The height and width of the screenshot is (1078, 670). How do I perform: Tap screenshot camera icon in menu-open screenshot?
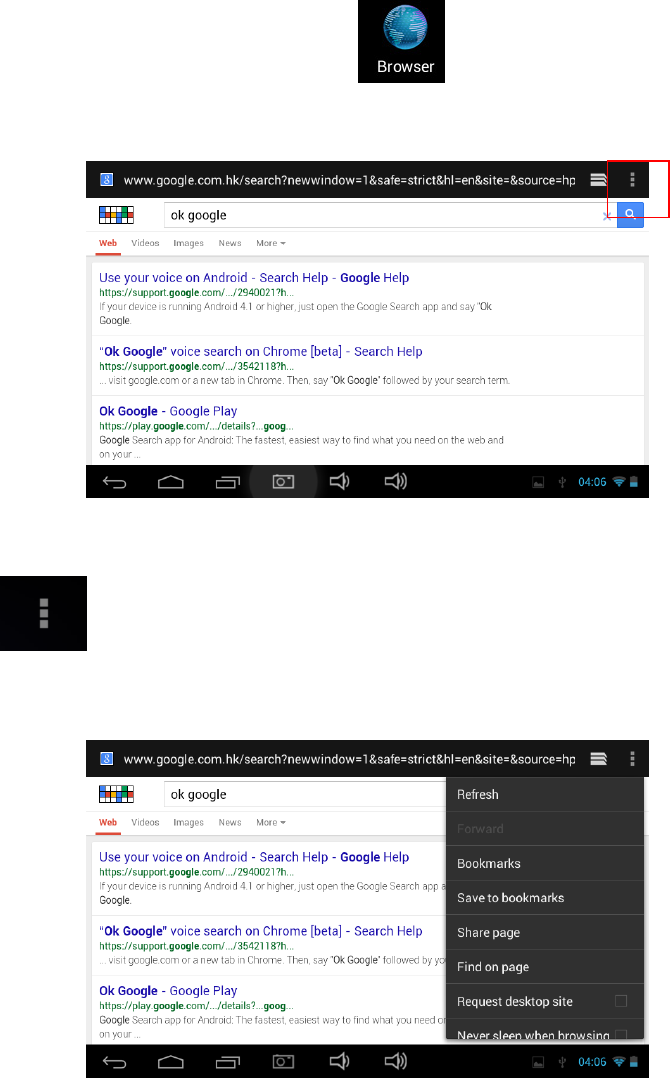coord(283,1062)
